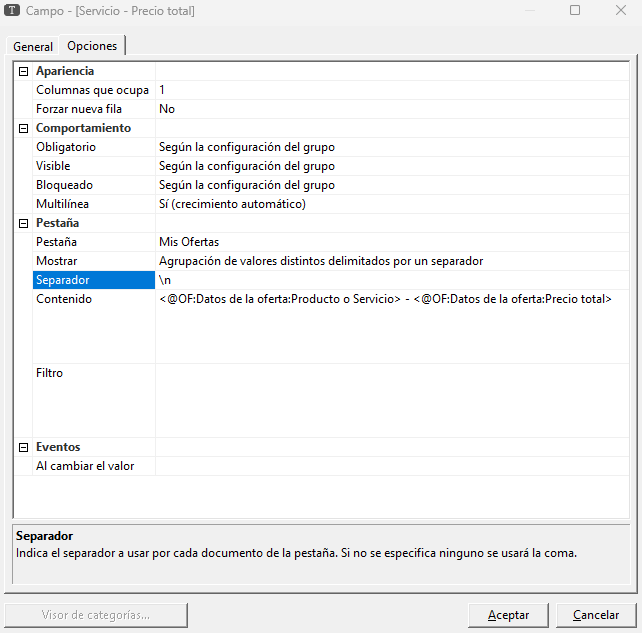Collapse the Pestaña group

coord(23,223)
